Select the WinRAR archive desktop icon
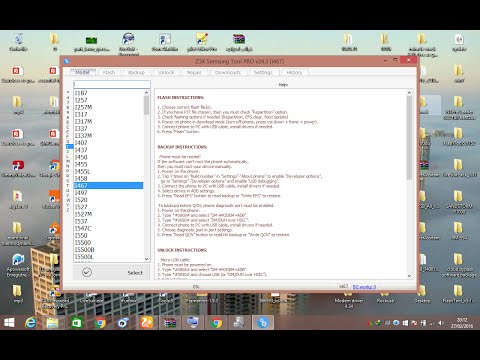The height and width of the screenshot is (360, 480). (x=239, y=42)
